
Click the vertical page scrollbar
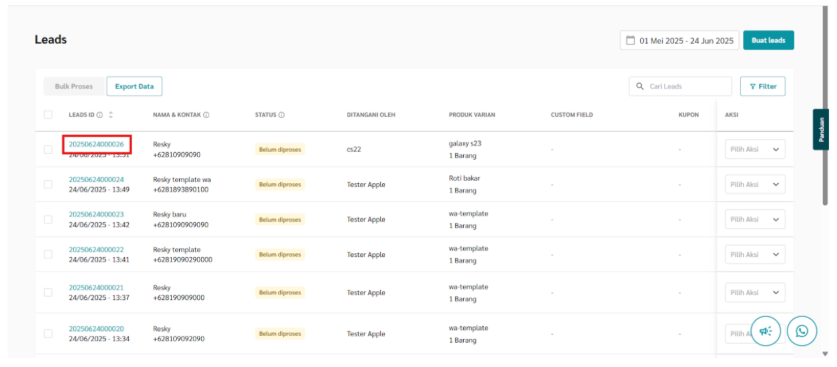pos(826,107)
